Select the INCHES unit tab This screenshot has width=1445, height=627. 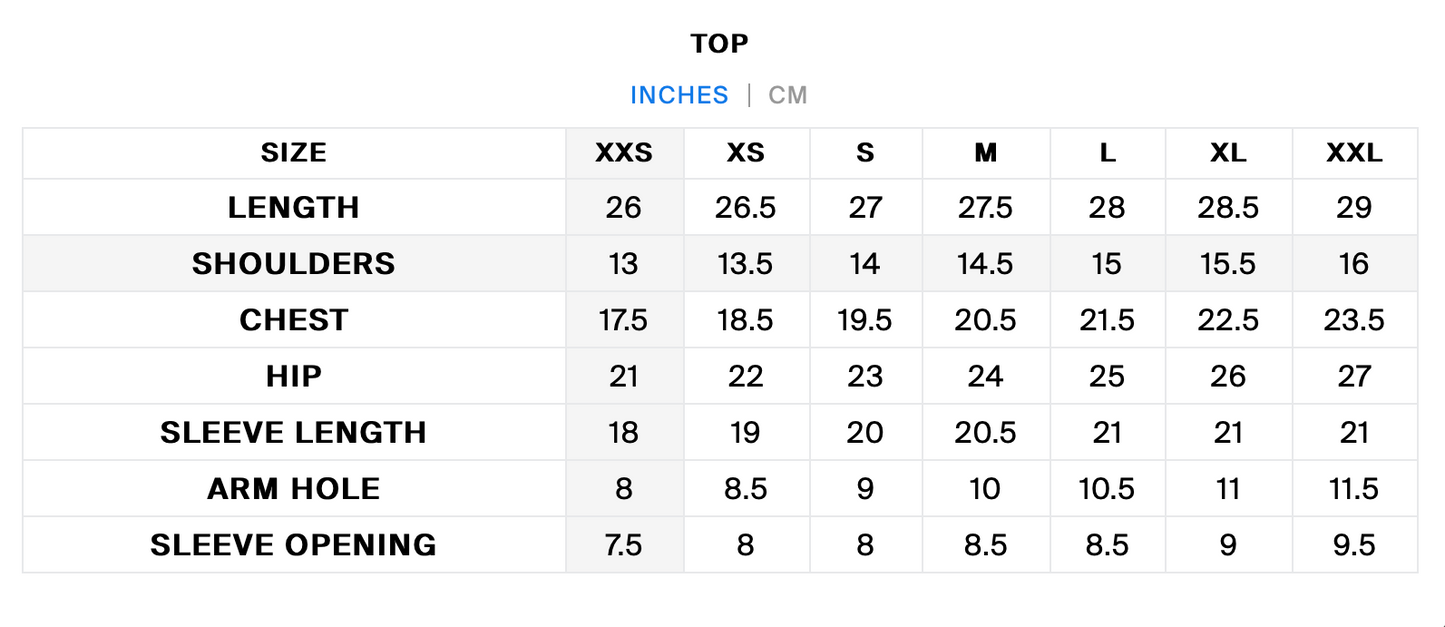tap(679, 95)
